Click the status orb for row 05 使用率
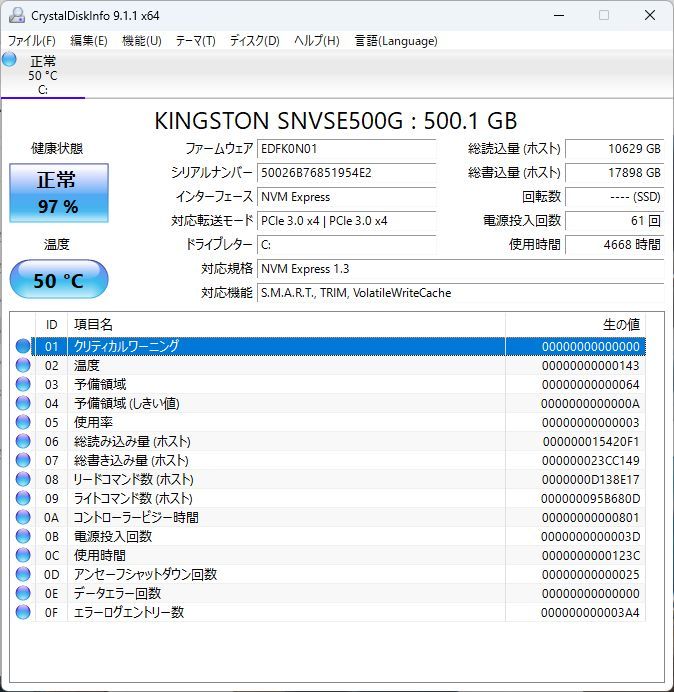Viewport: 674px width, 692px height. point(23,422)
